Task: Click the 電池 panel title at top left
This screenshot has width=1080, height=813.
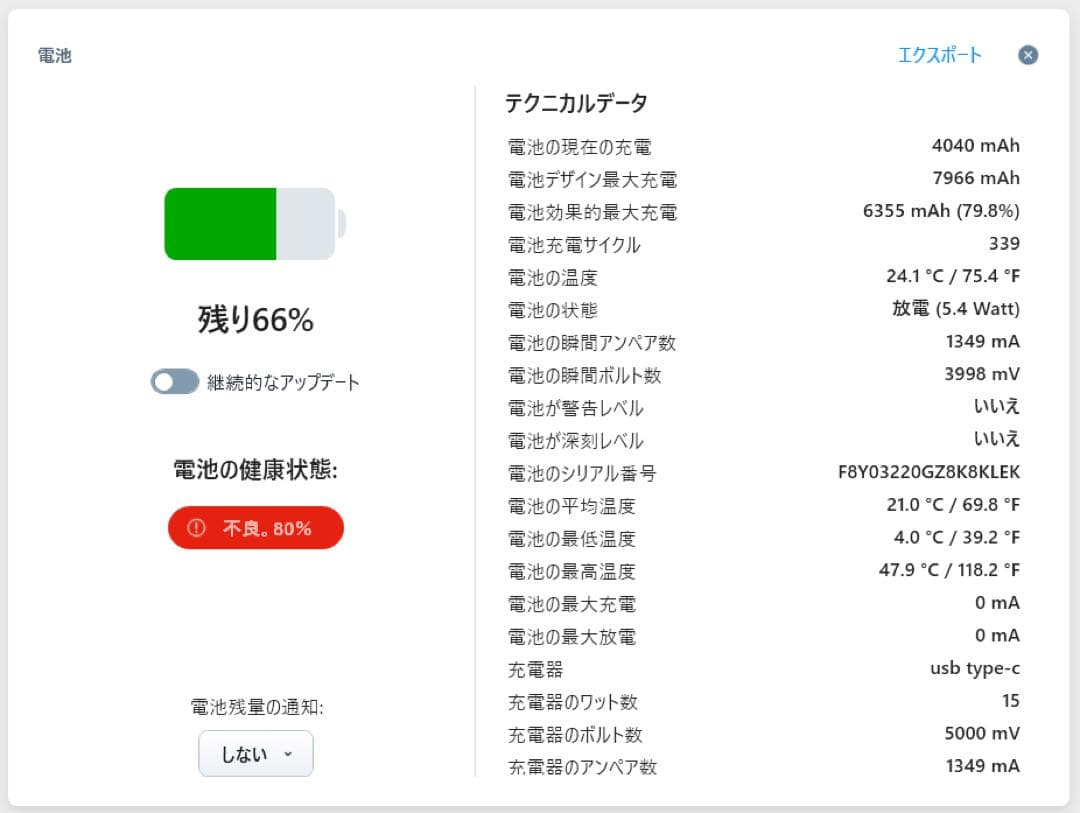Action: [55, 55]
